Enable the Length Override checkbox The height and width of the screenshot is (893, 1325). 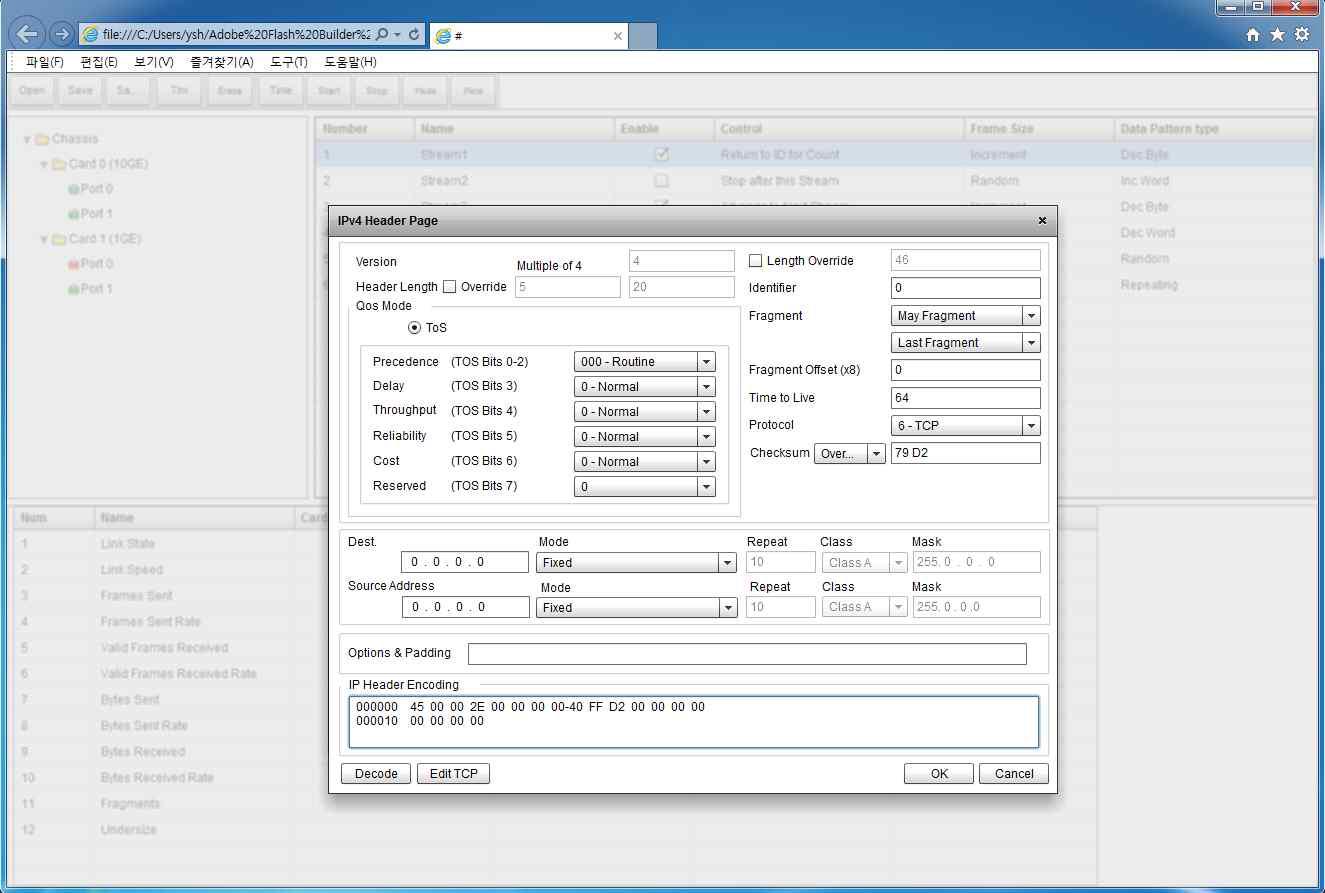(756, 261)
